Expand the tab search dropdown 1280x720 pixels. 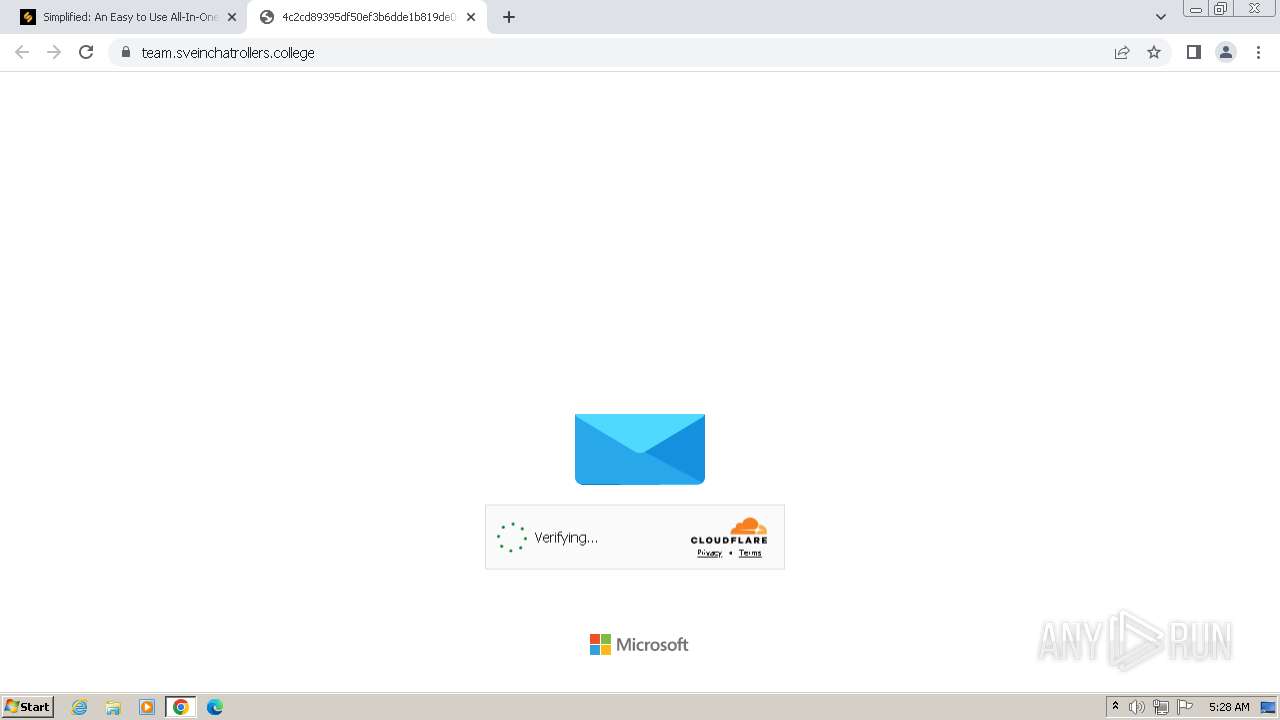(1161, 17)
